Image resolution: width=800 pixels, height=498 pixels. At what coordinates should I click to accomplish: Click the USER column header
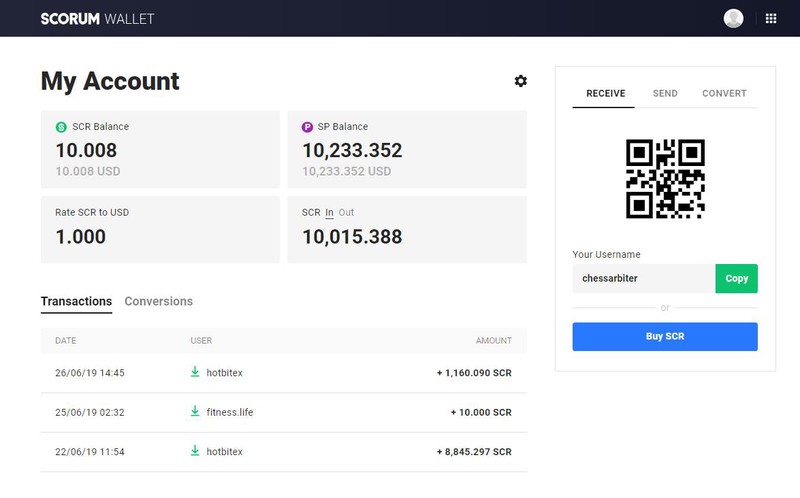[201, 340]
